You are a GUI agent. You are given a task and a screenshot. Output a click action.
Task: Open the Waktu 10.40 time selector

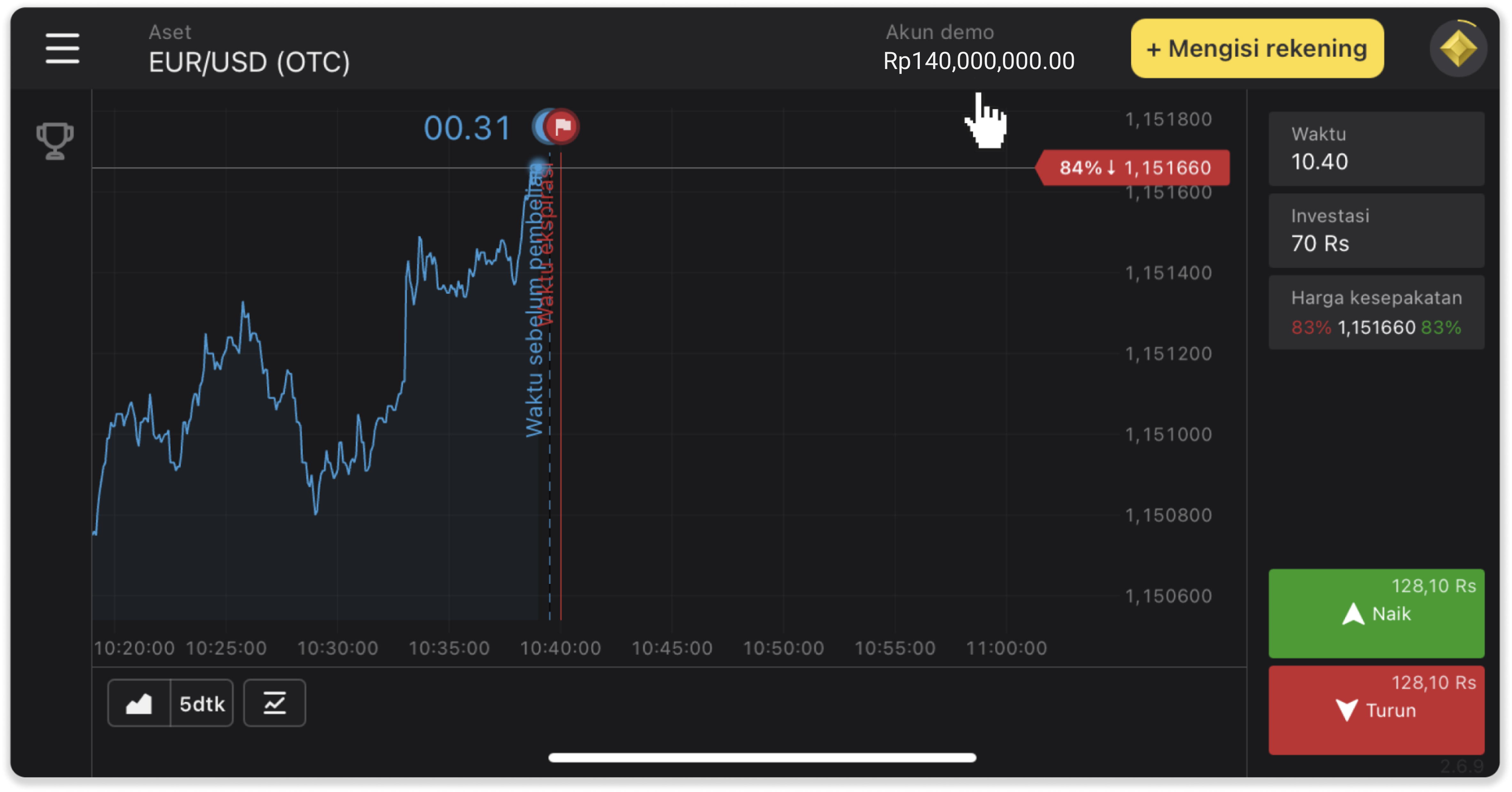click(1376, 149)
